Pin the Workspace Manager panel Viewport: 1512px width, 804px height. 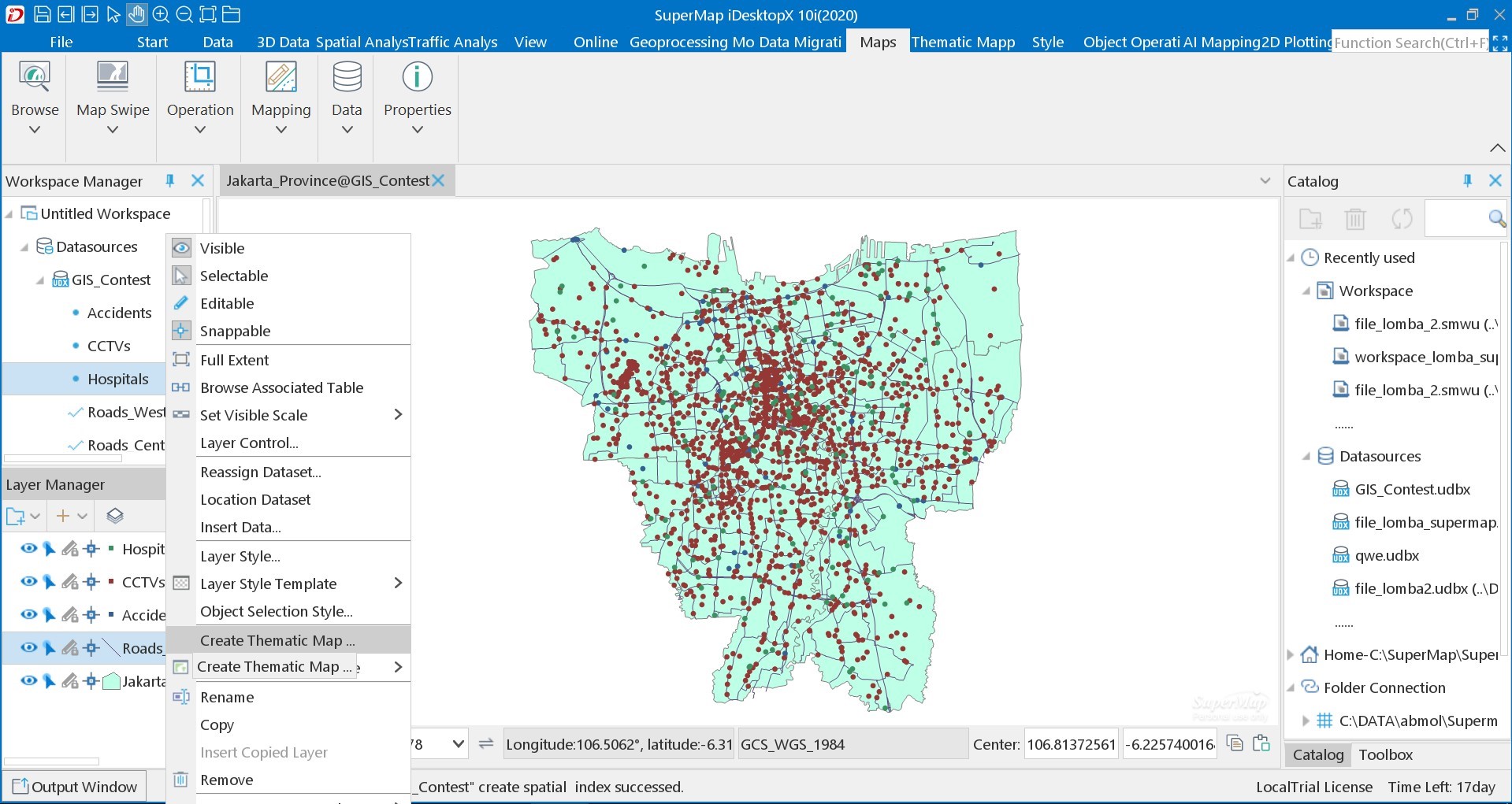169,180
